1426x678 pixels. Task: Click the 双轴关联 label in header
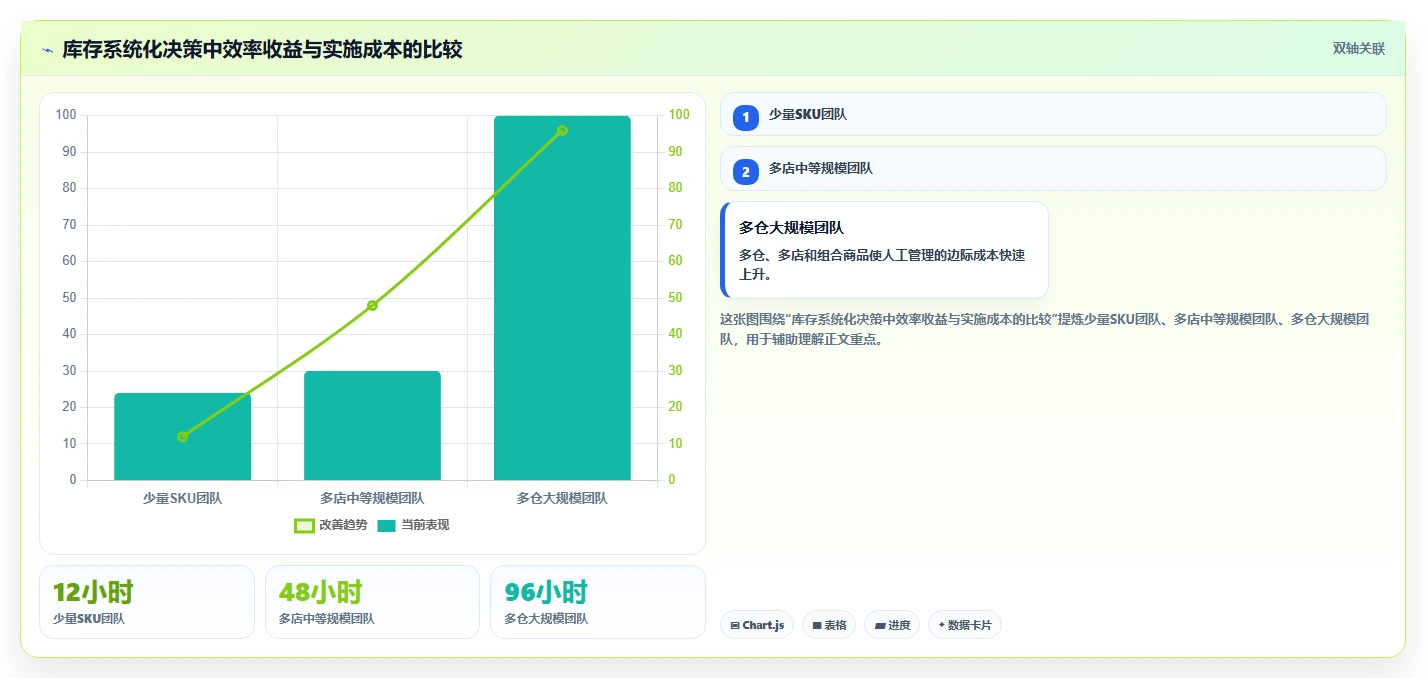[x=1359, y=48]
